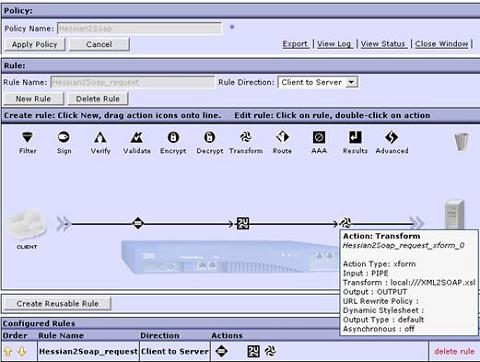This screenshot has width=480, height=362.
Task: Click the delete rule link
Action: point(454,351)
